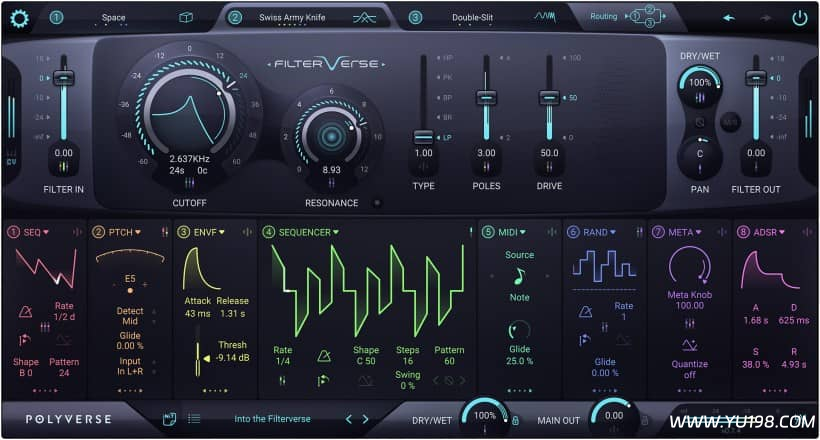Open the SEQ modulator type dropdown
This screenshot has width=820, height=440.
pyautogui.click(x=36, y=232)
